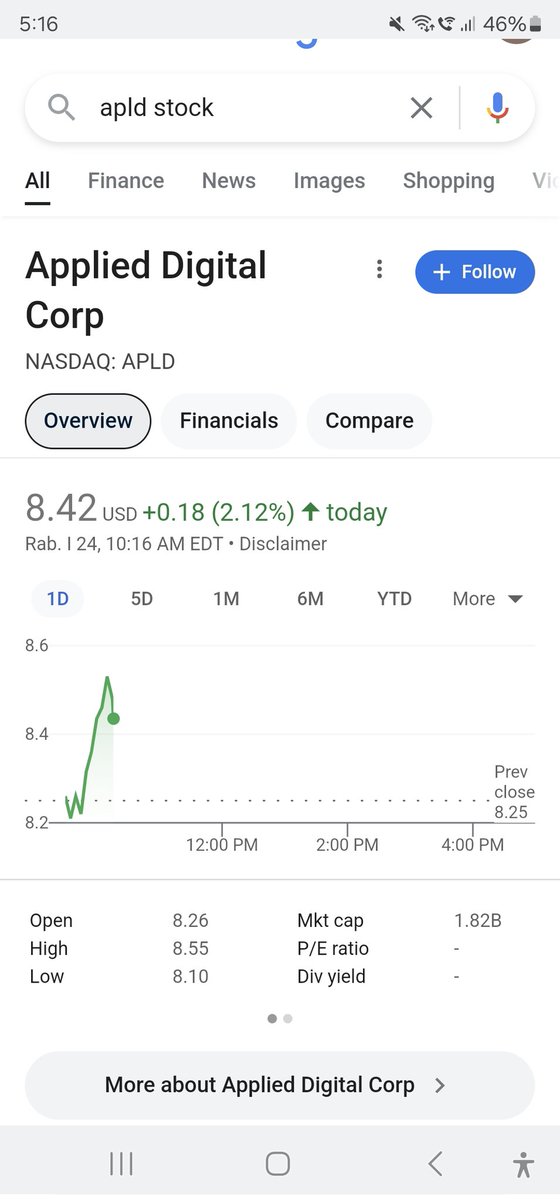
Task: Select the Financials chip
Action: 229,421
